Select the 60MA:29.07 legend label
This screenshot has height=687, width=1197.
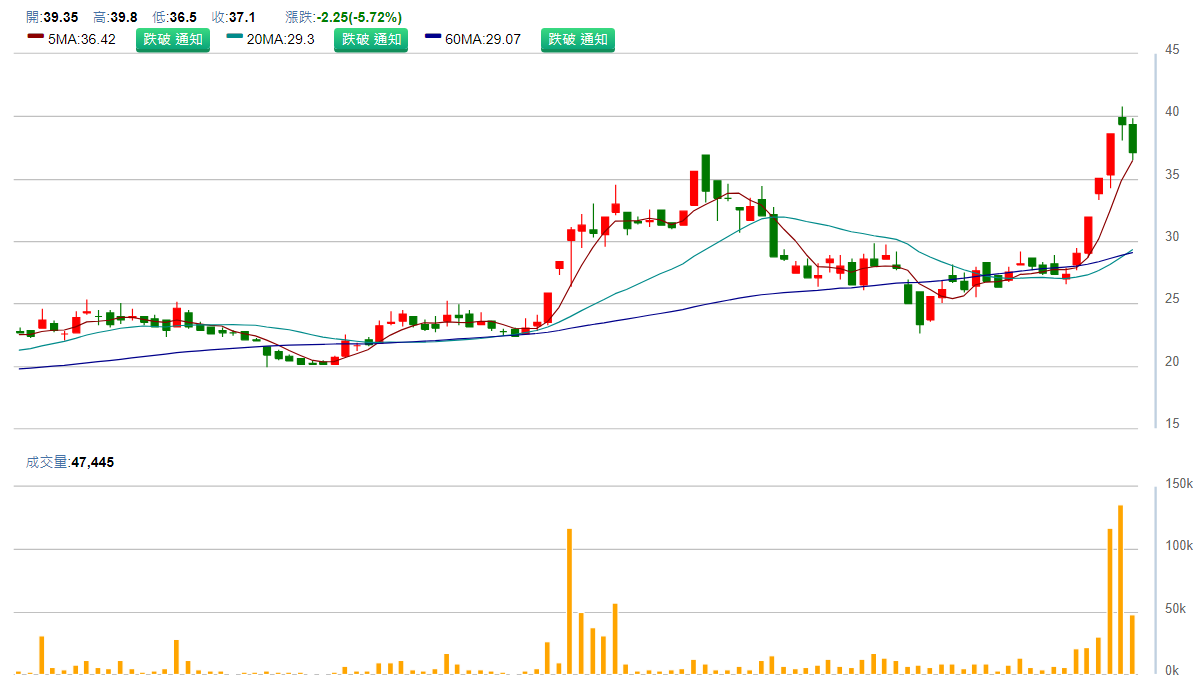tap(483, 40)
